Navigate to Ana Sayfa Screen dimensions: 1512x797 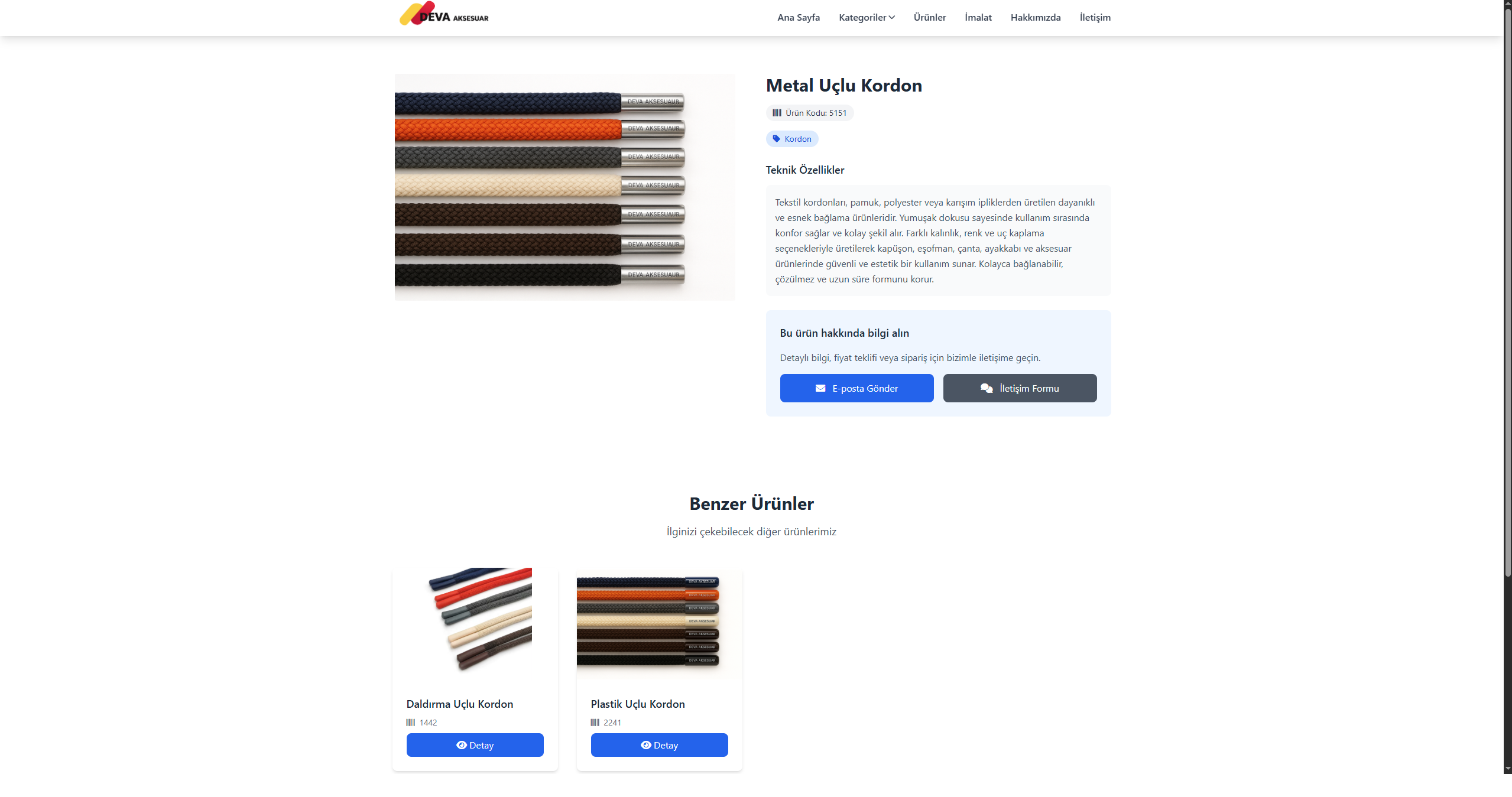[x=799, y=18]
